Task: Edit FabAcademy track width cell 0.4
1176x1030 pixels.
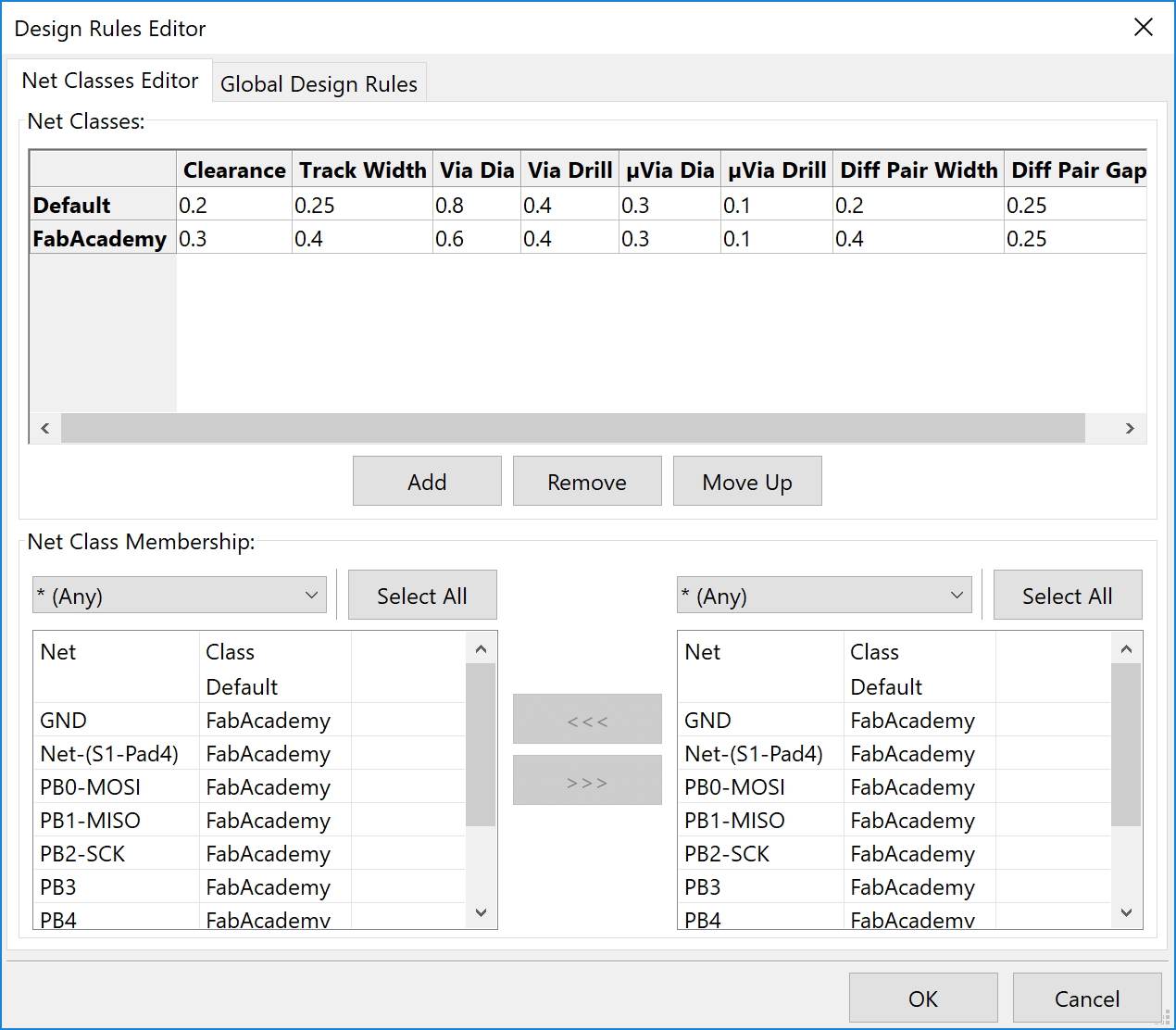Action: click(x=362, y=238)
